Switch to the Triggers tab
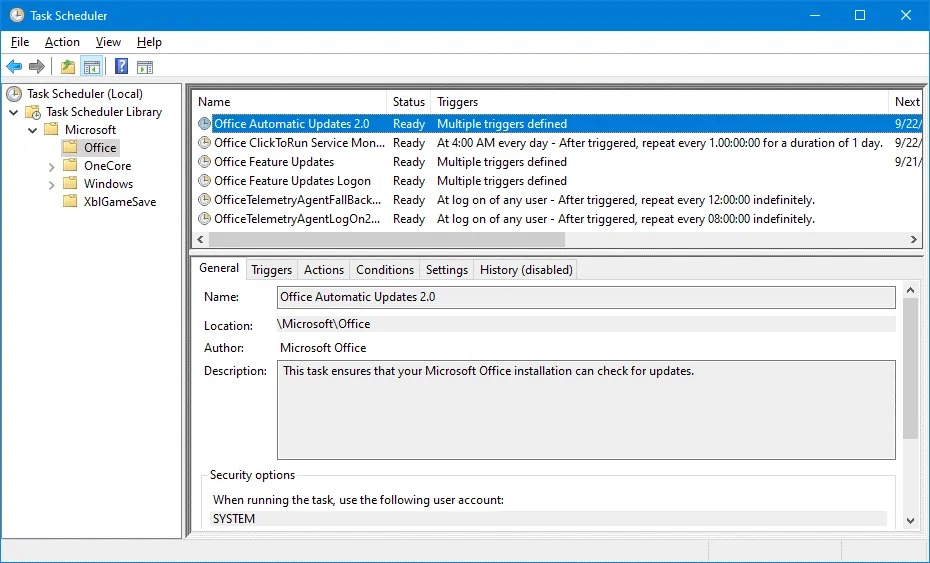The width and height of the screenshot is (930, 563). [x=271, y=269]
